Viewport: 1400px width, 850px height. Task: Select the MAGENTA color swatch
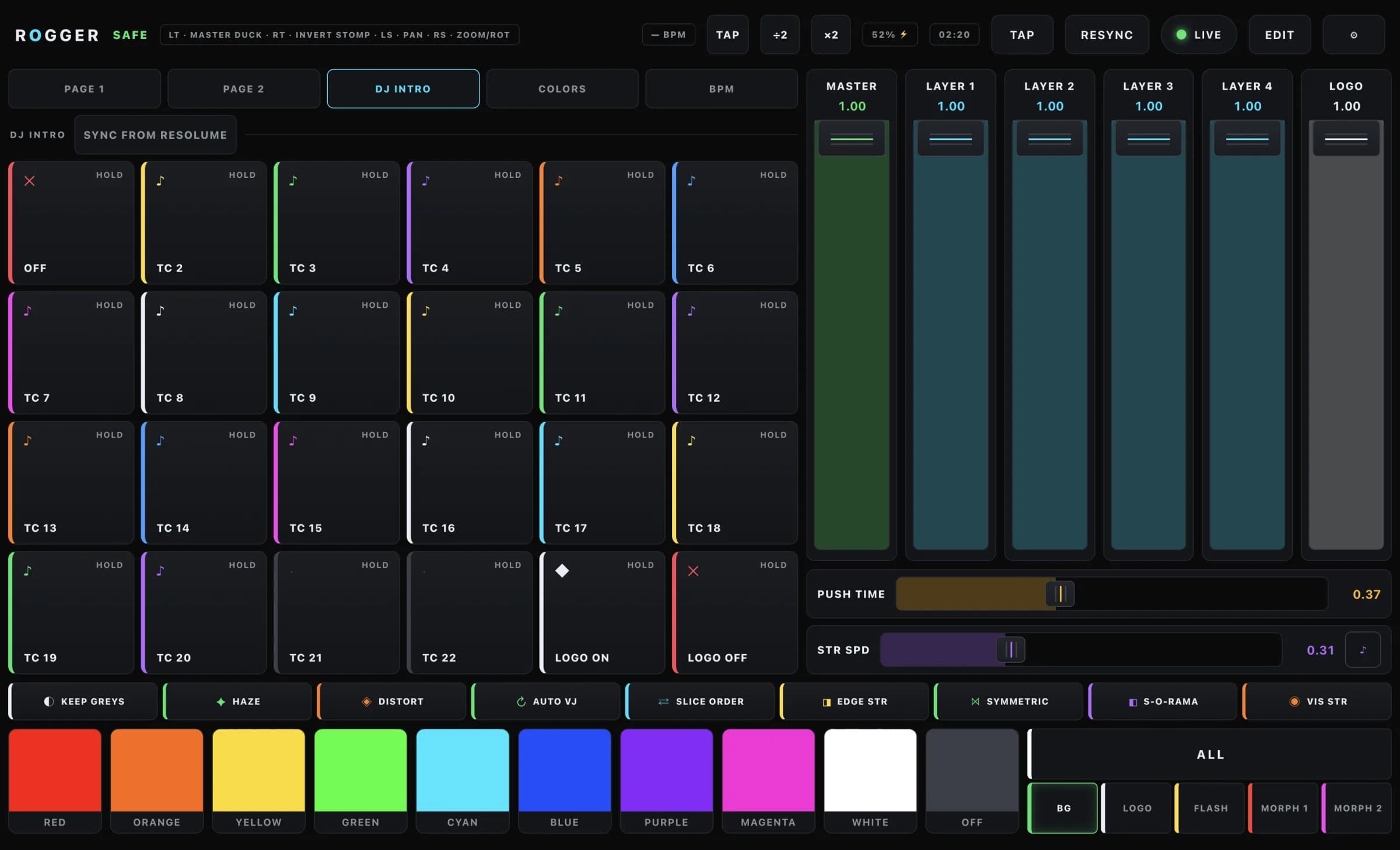click(768, 780)
